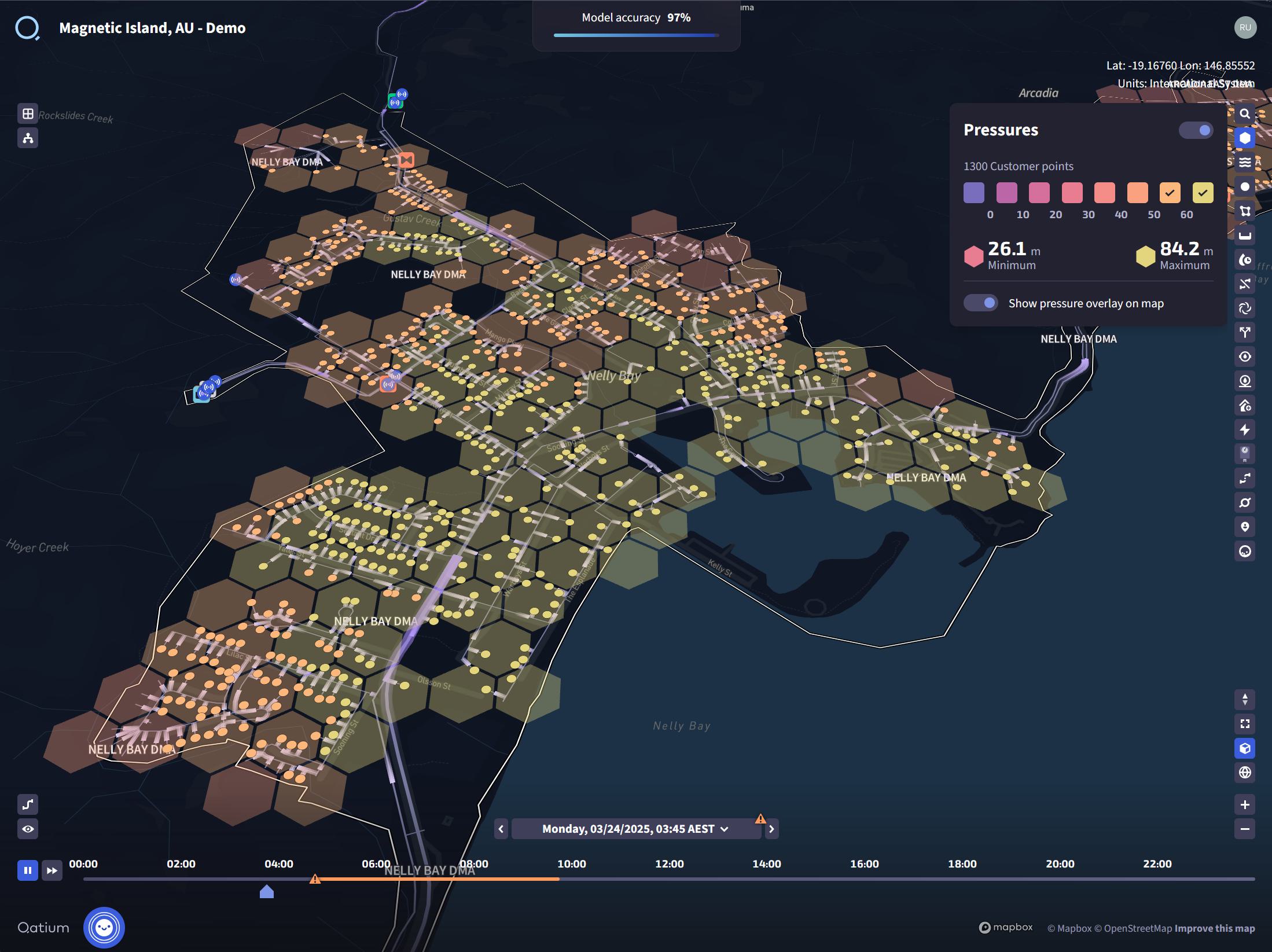Activate the polygon selection tool

point(1244,211)
